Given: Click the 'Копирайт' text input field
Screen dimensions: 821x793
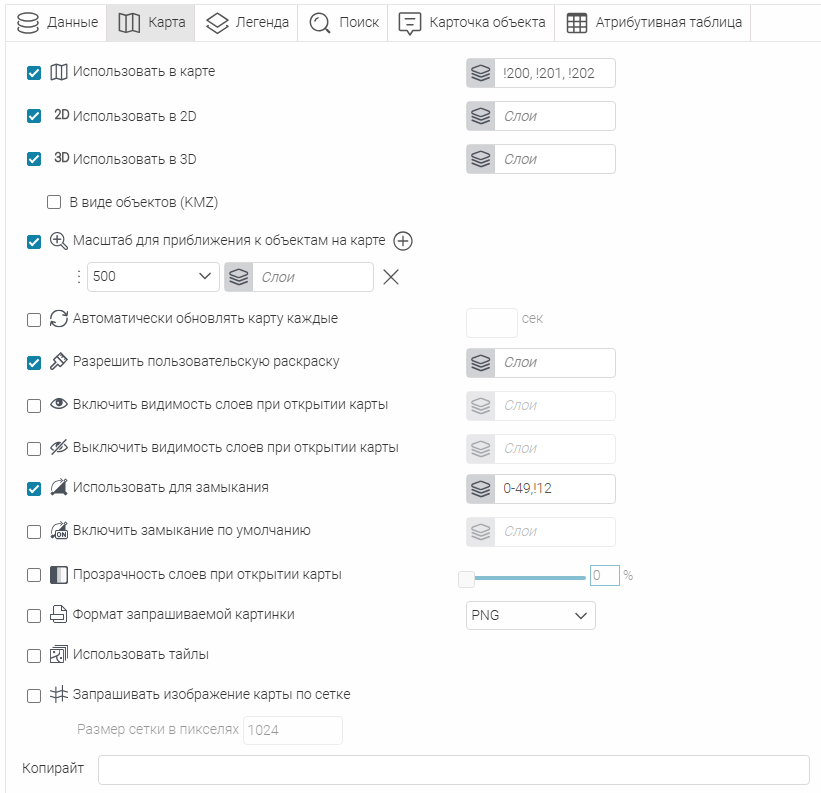Looking at the screenshot, I should point(453,770).
